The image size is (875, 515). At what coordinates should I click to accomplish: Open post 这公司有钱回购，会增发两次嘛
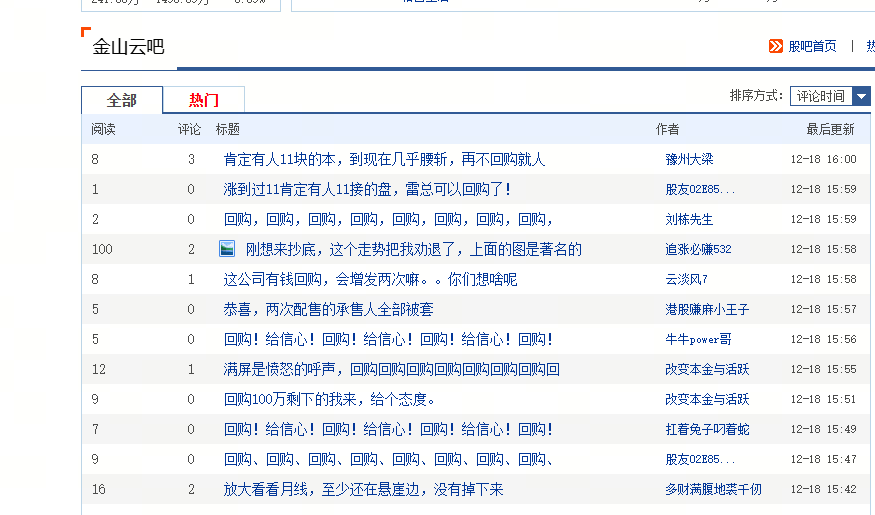click(x=371, y=280)
